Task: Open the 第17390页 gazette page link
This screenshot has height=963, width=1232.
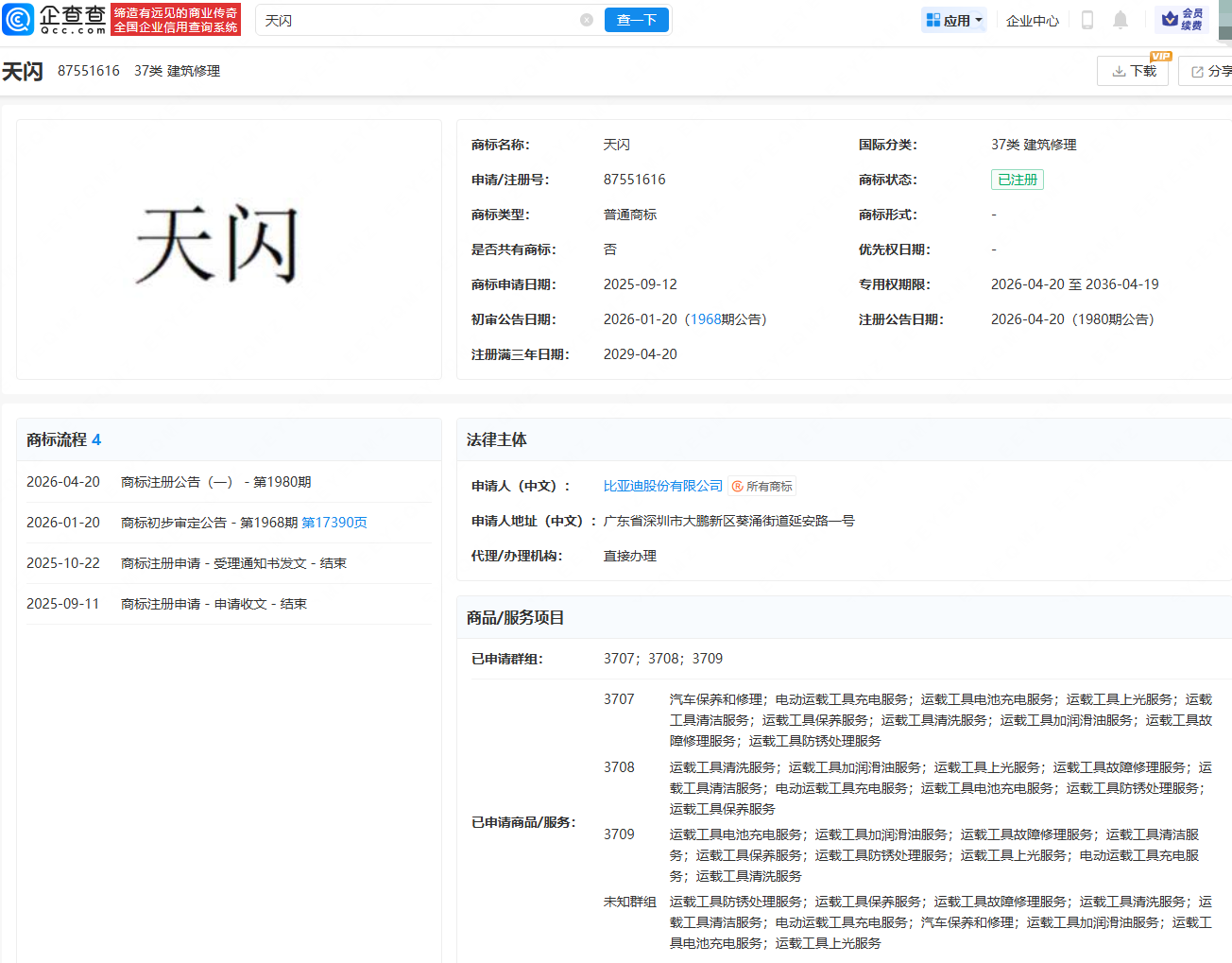Action: pos(333,522)
